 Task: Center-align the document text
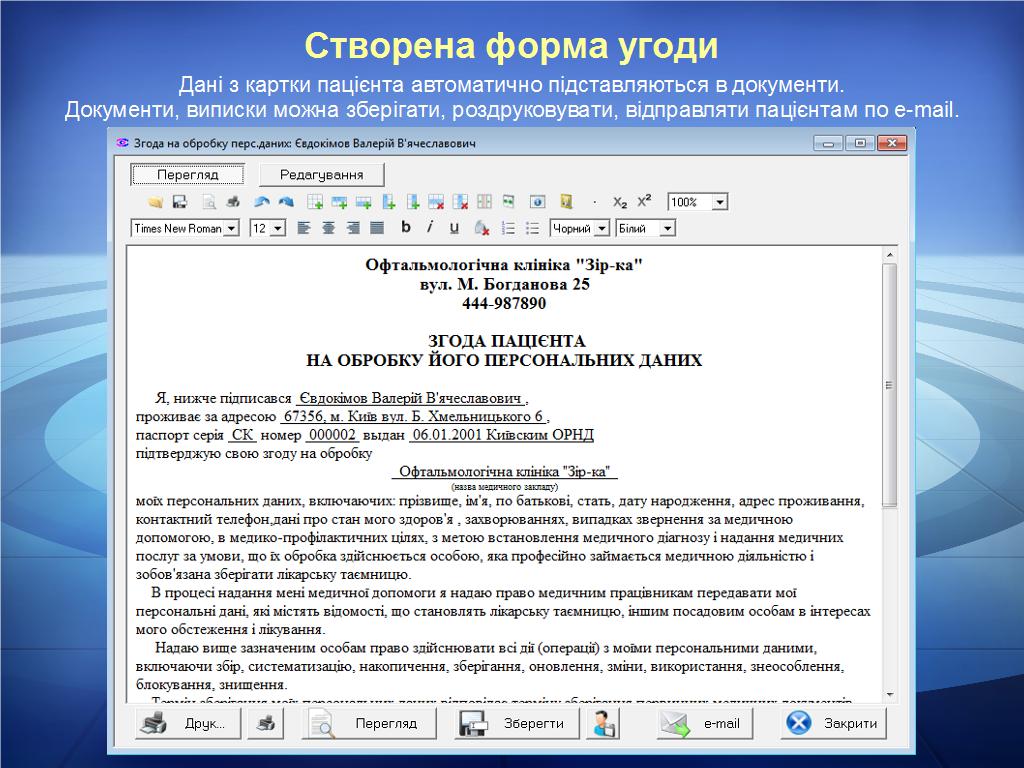(x=328, y=228)
